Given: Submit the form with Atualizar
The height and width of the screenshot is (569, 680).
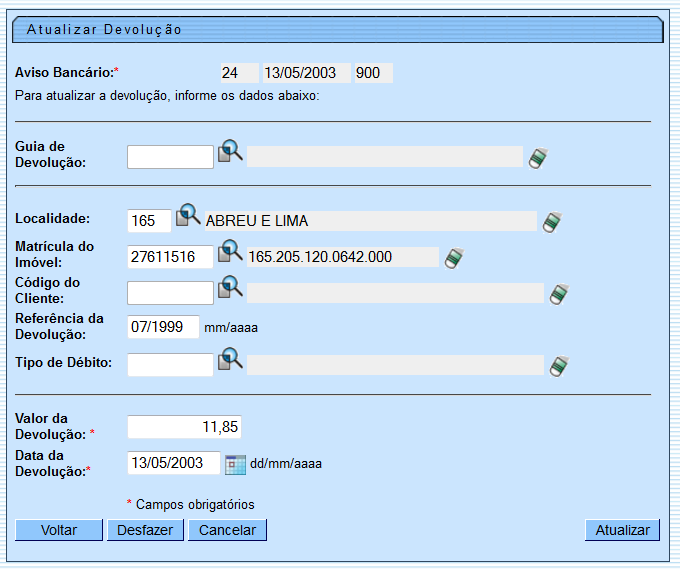Looking at the screenshot, I should (x=622, y=530).
